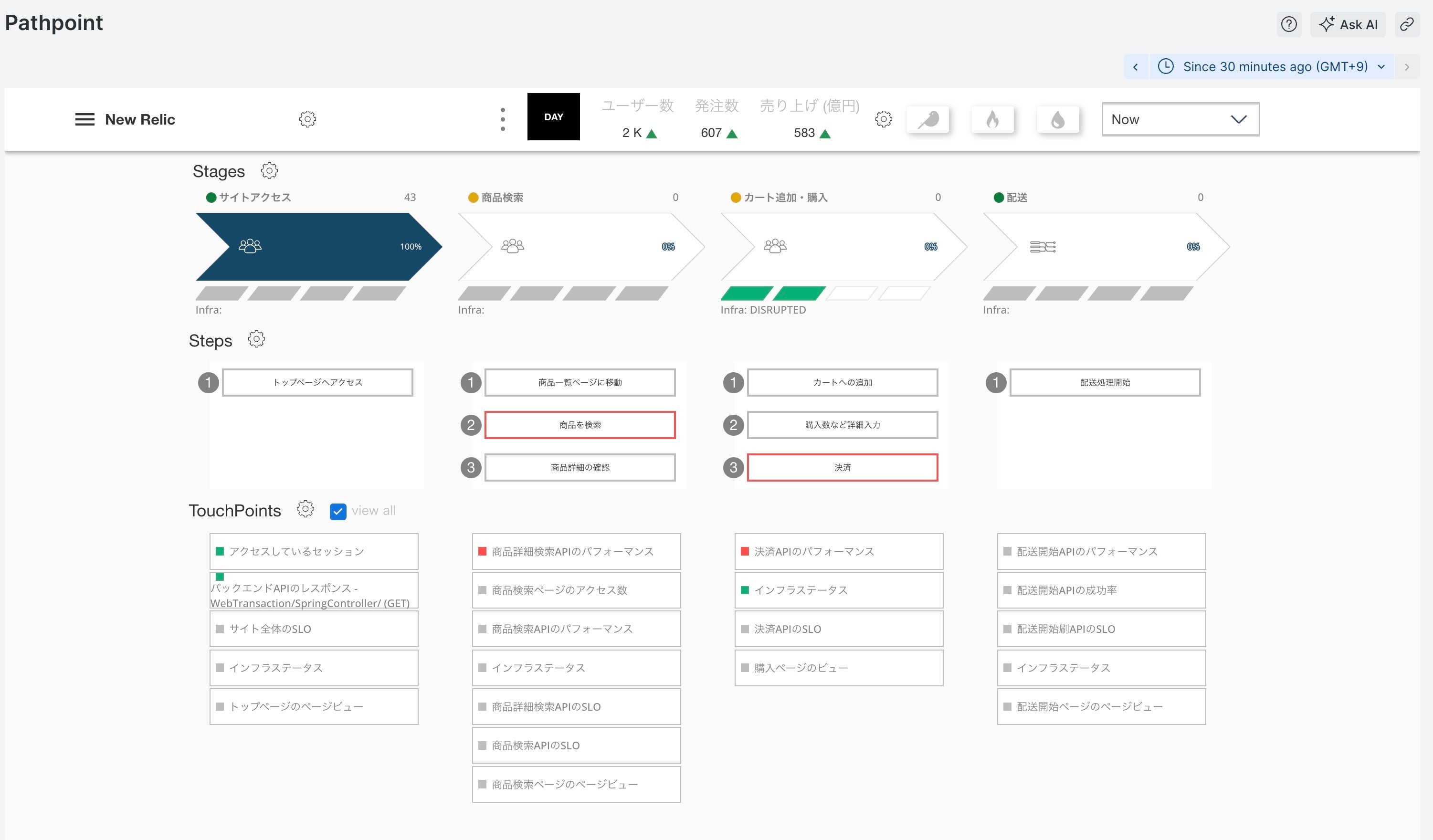Click the back chevron on time range
The height and width of the screenshot is (840, 1433).
click(x=1136, y=67)
